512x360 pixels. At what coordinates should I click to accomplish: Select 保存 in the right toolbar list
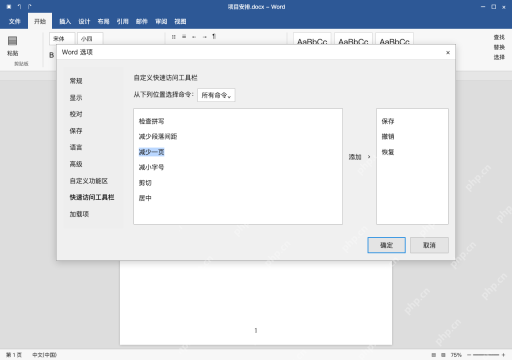pyautogui.click(x=388, y=121)
